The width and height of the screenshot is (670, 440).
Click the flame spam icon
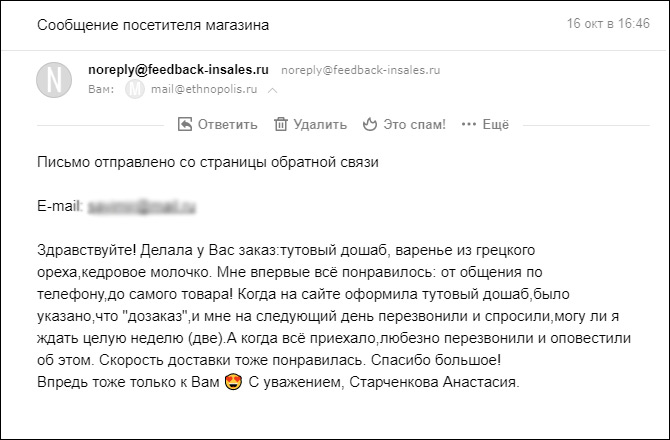click(370, 125)
